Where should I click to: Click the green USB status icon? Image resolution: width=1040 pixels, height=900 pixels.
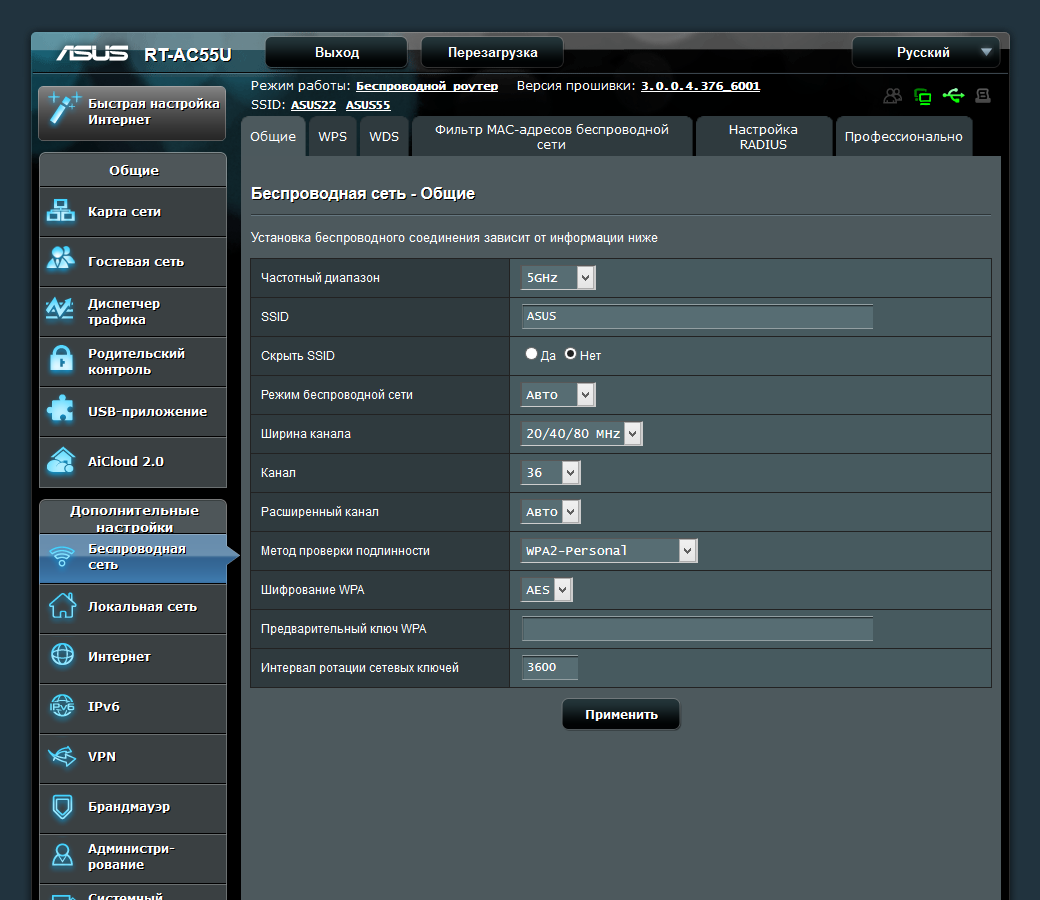(x=953, y=96)
